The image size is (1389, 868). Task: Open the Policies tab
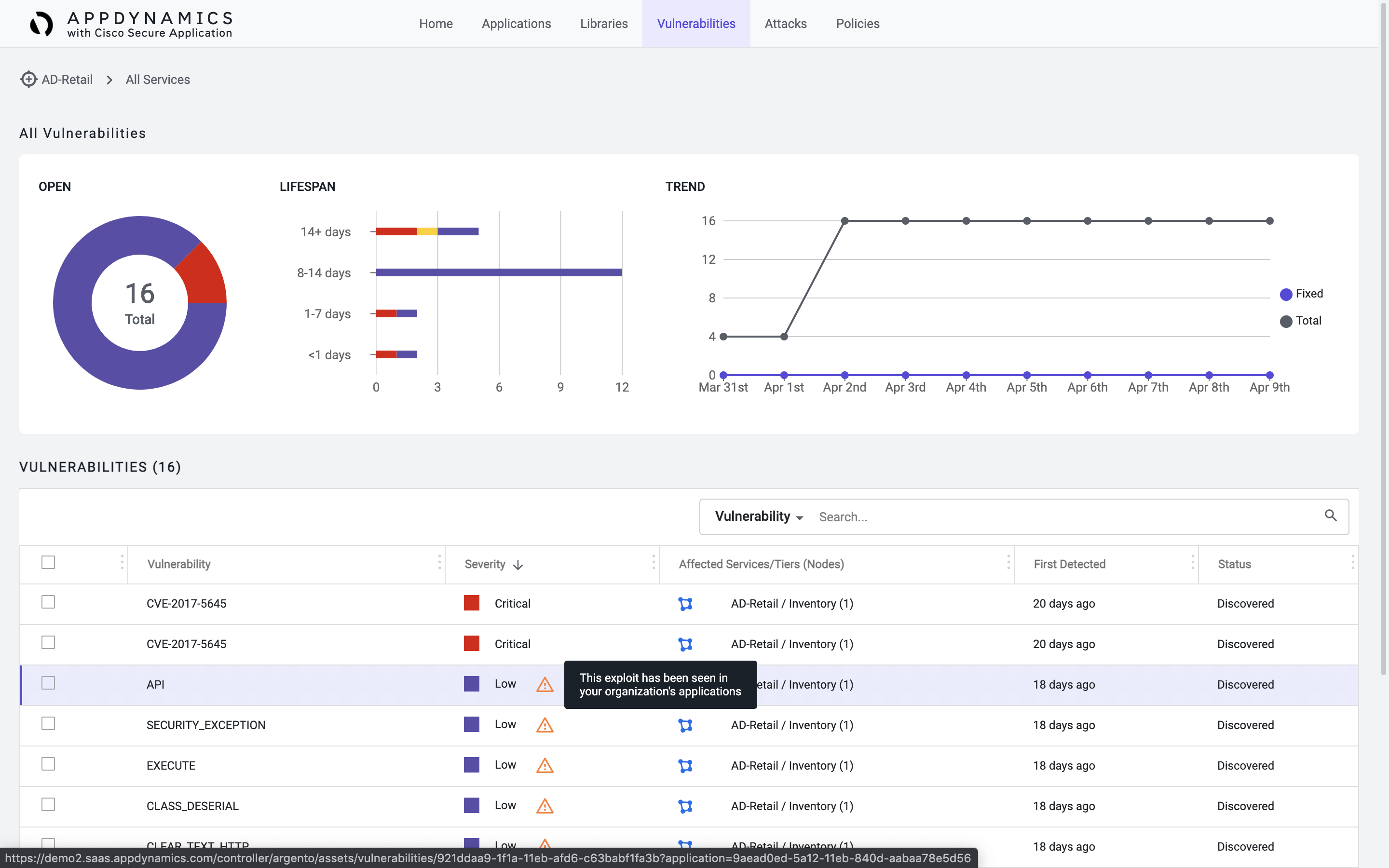click(858, 24)
